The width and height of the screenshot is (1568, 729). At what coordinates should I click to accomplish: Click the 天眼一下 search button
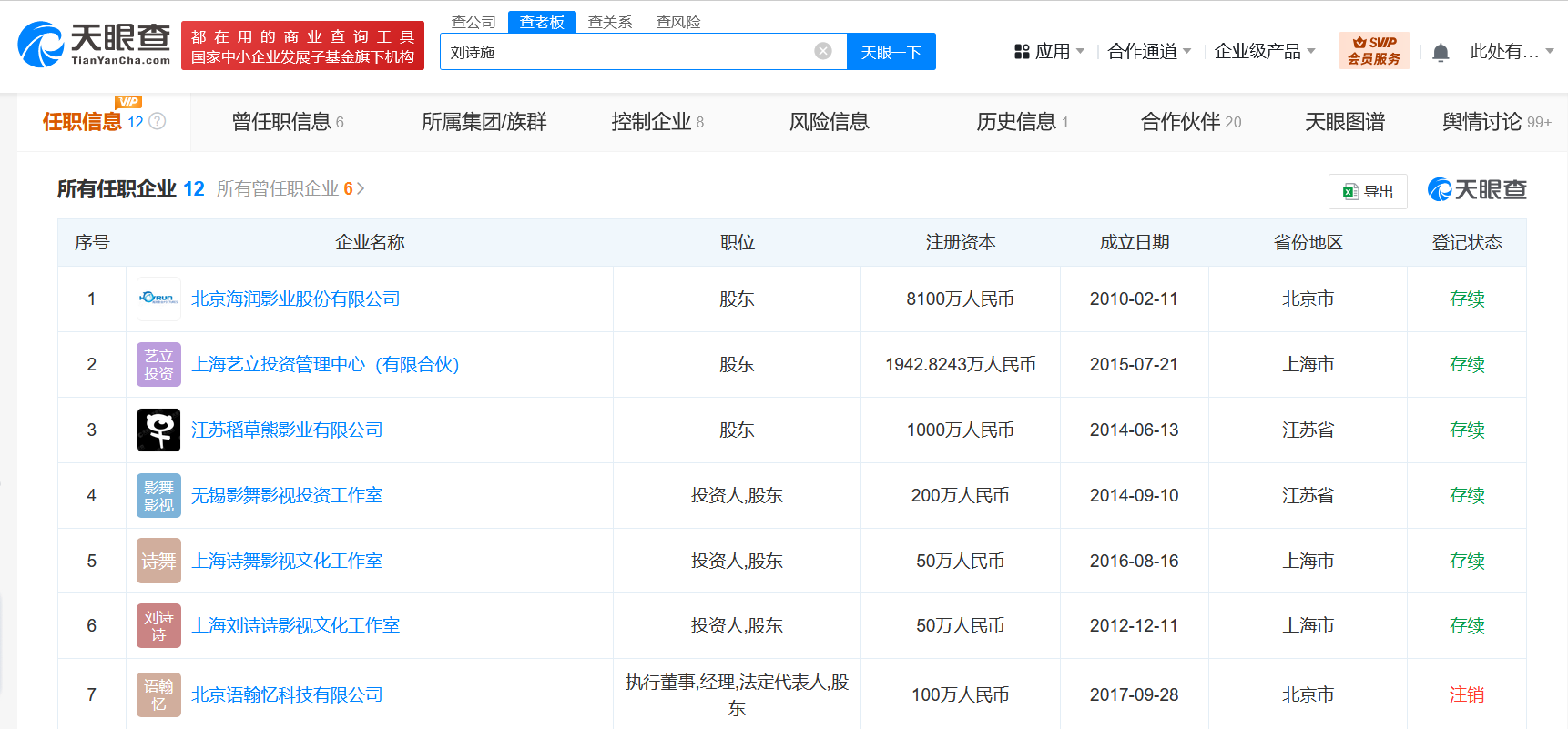tap(891, 51)
